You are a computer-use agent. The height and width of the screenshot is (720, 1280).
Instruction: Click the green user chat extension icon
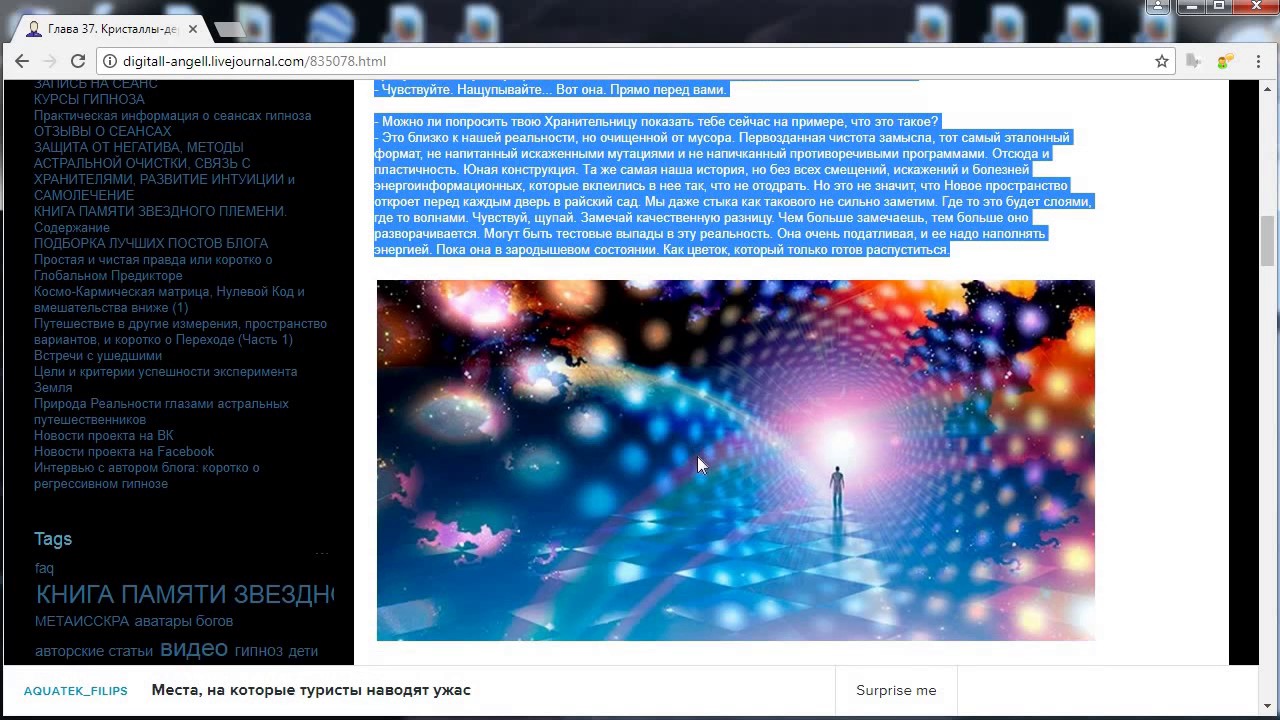tap(1224, 61)
